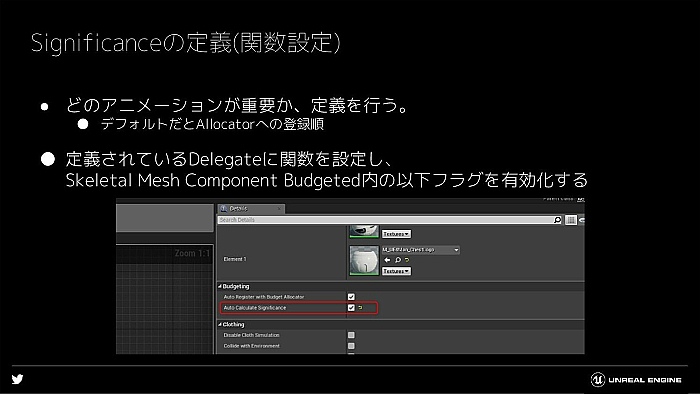Click the 'Zoom 1:1' graph text
Image resolution: width=700 pixels, height=394 pixels.
pos(192,253)
